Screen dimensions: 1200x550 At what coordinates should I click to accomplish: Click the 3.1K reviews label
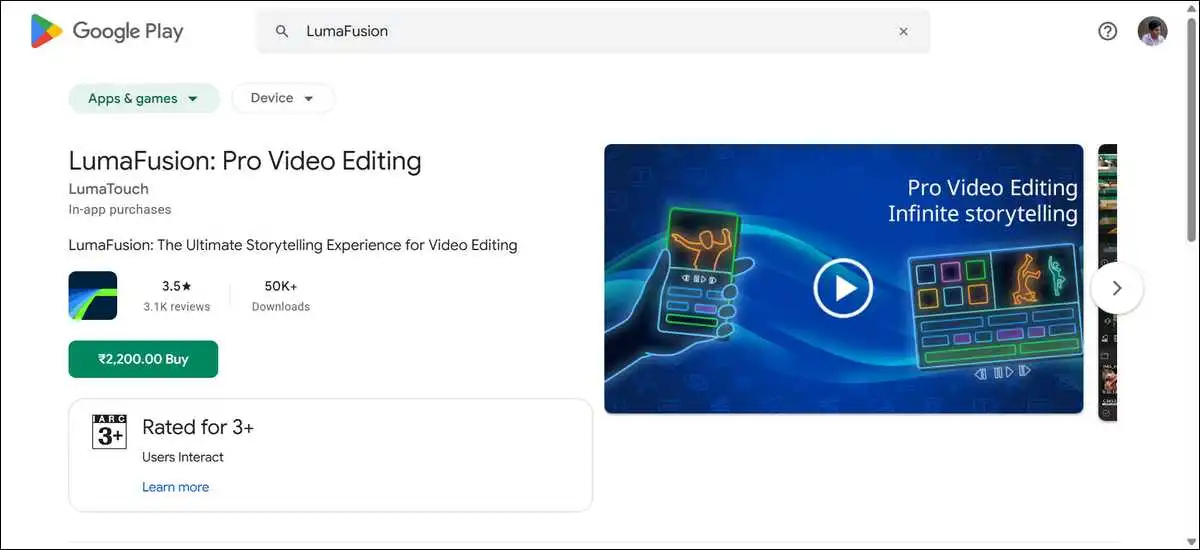tap(177, 307)
